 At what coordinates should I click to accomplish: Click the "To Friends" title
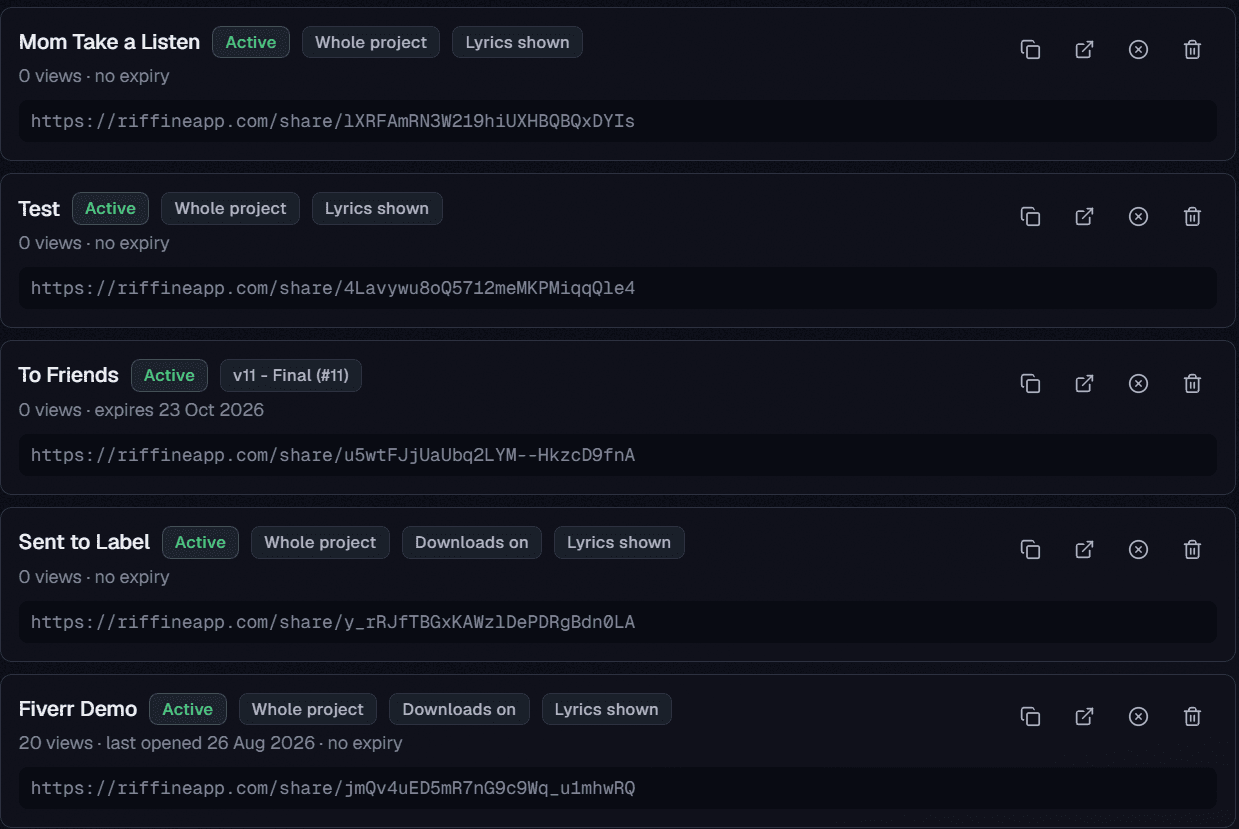click(68, 375)
